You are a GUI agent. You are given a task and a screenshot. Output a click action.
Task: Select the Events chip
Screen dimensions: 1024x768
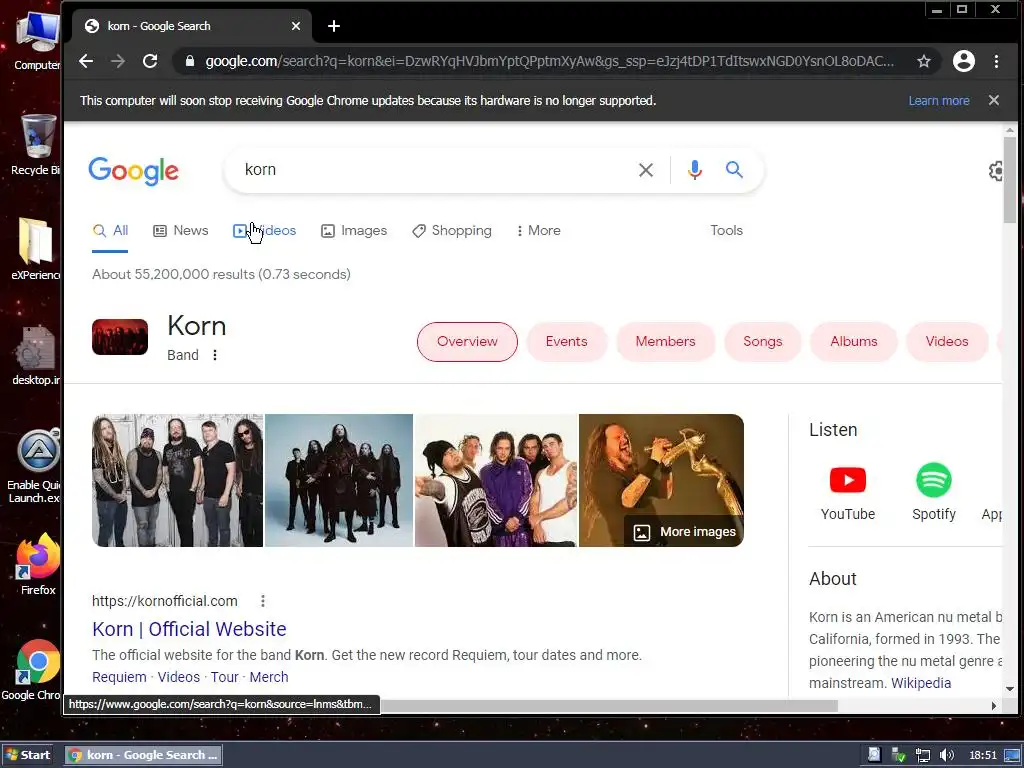click(x=566, y=342)
